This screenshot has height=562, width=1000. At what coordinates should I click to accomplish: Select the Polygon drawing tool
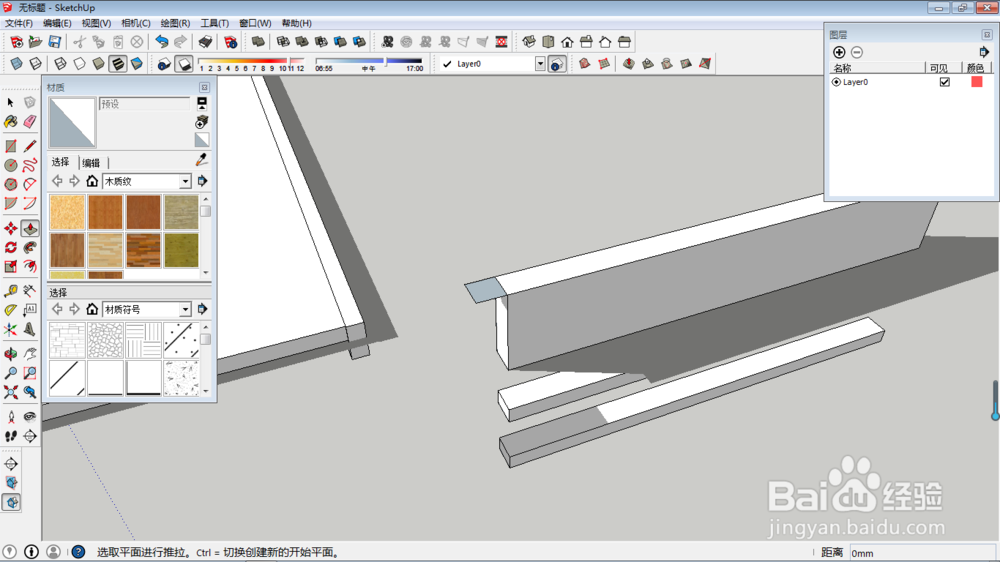click(x=10, y=184)
